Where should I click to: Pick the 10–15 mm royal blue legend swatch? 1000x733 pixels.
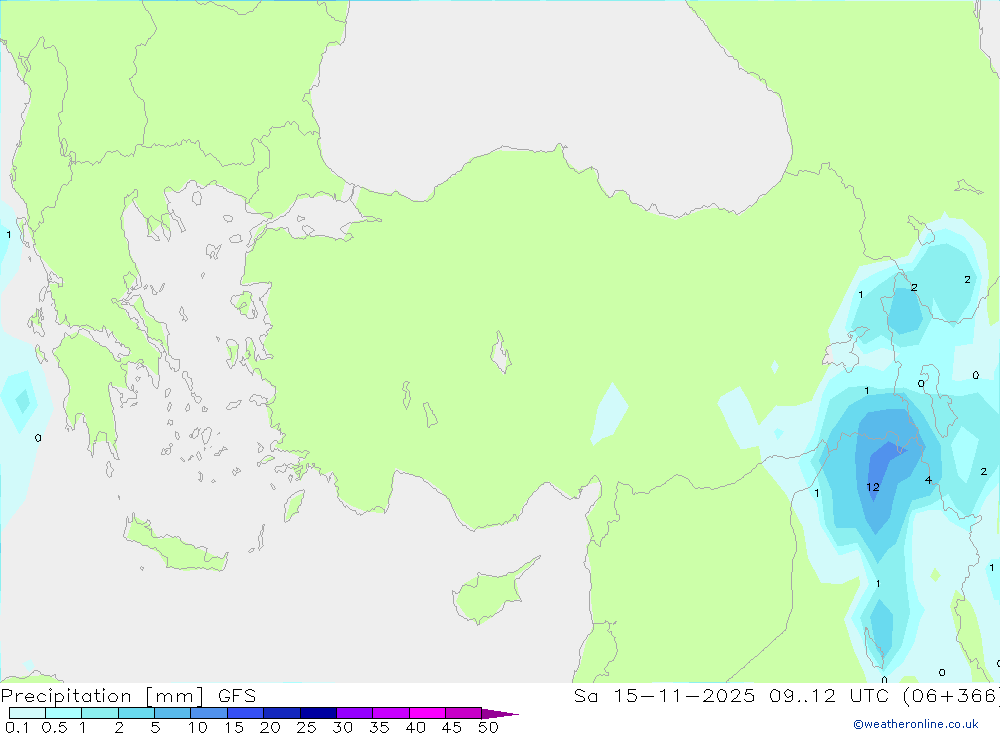click(209, 713)
